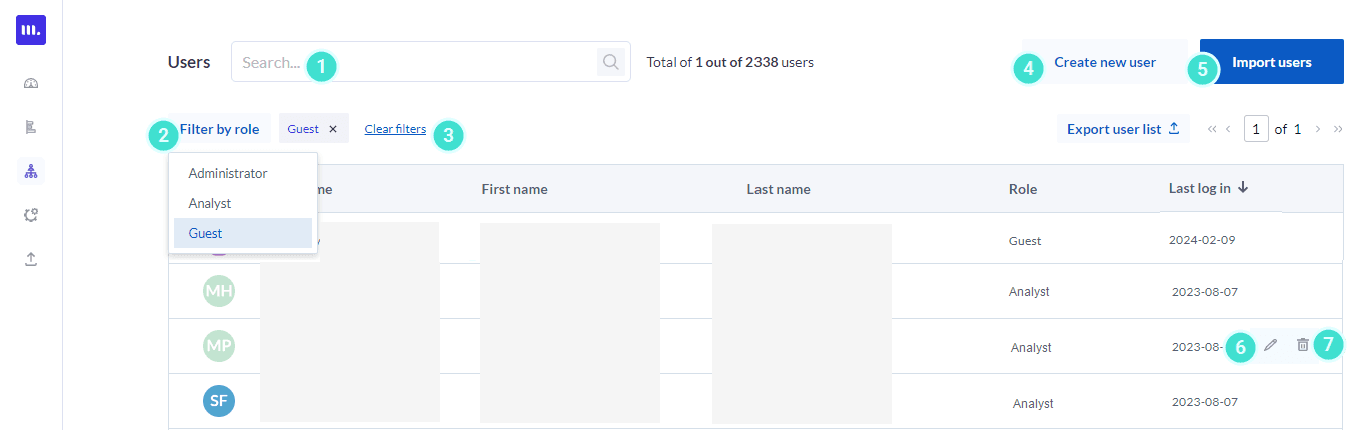Image resolution: width=1372 pixels, height=430 pixels.
Task: Open the second sidebar icon below dashboard
Action: [31, 127]
